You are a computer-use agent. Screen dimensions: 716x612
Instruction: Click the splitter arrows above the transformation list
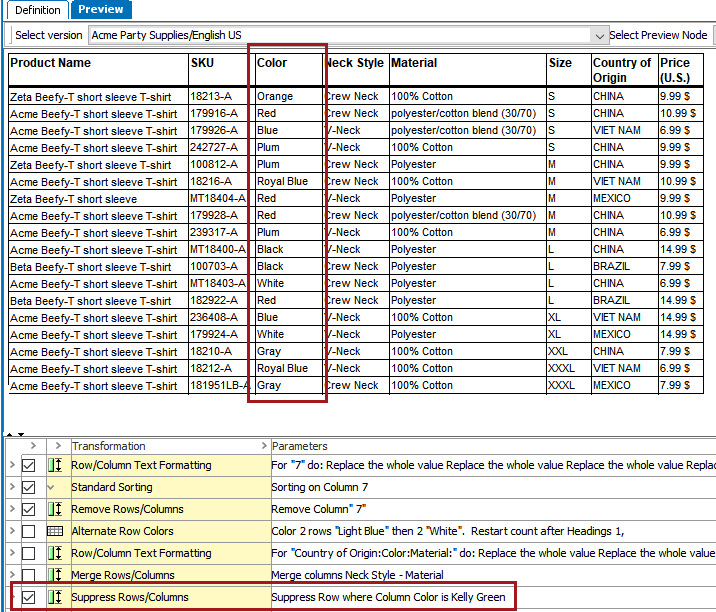coord(12,435)
